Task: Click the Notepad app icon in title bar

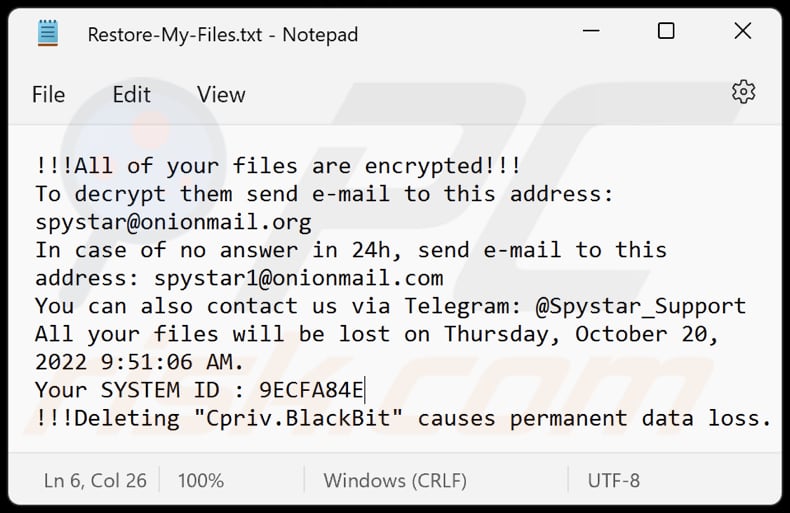Action: point(48,33)
